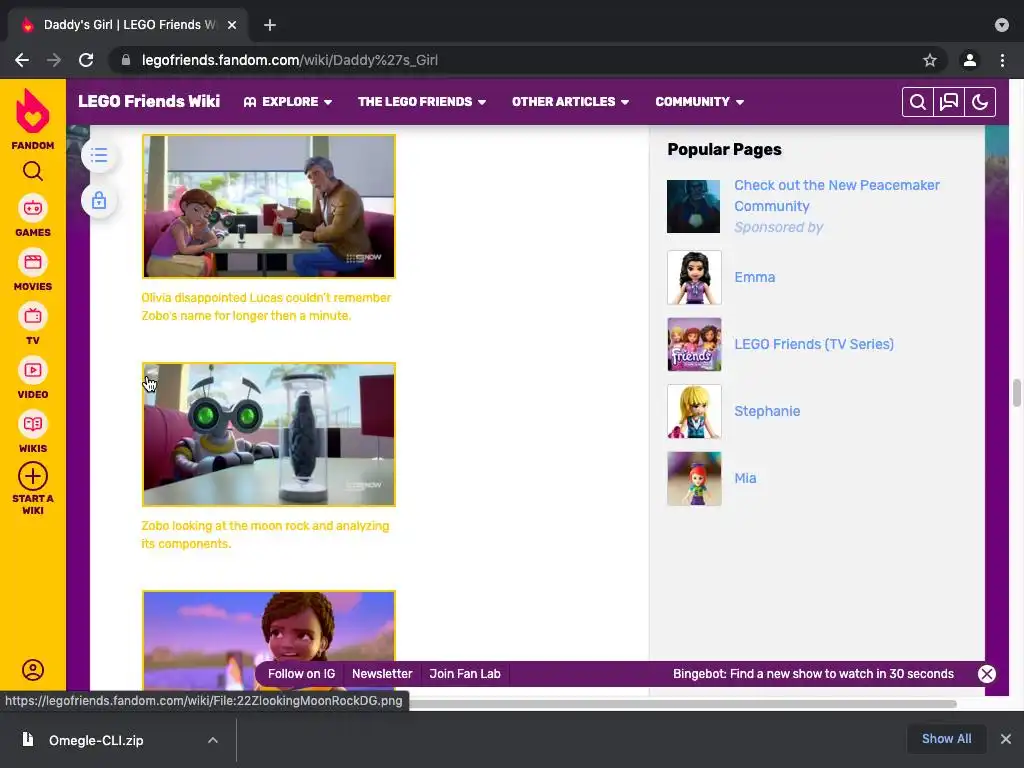Expand the Explore menu
Viewport: 1024px width, 768px height.
click(288, 102)
